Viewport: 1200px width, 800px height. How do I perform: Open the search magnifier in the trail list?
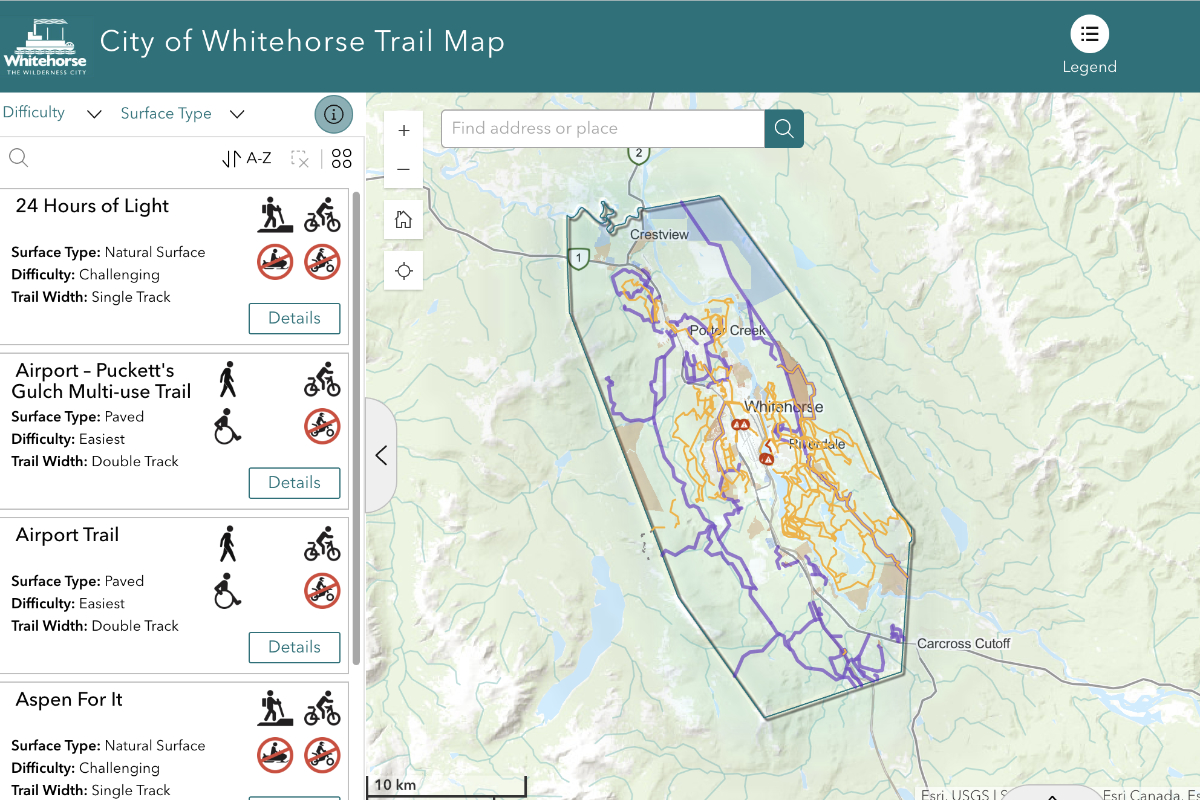coord(18,157)
